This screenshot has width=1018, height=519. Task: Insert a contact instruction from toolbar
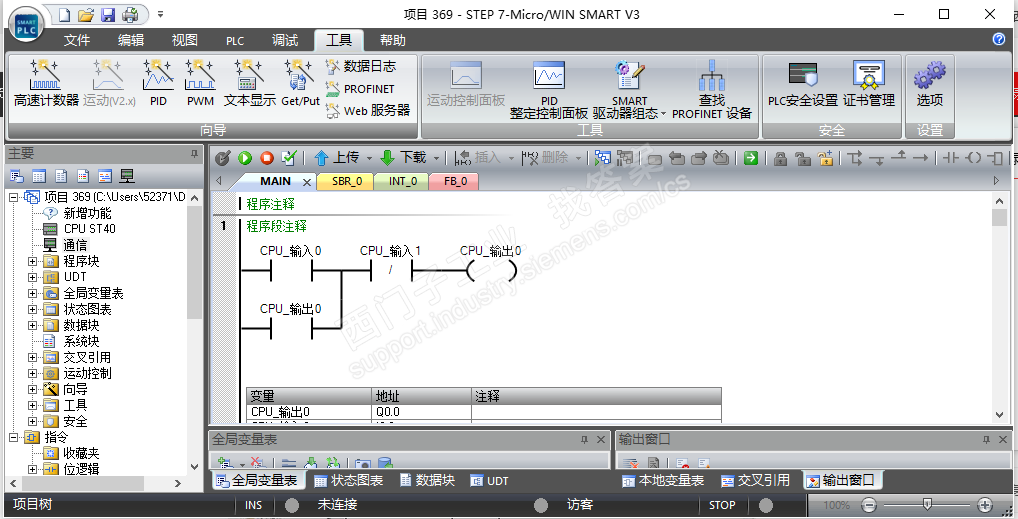point(950,158)
